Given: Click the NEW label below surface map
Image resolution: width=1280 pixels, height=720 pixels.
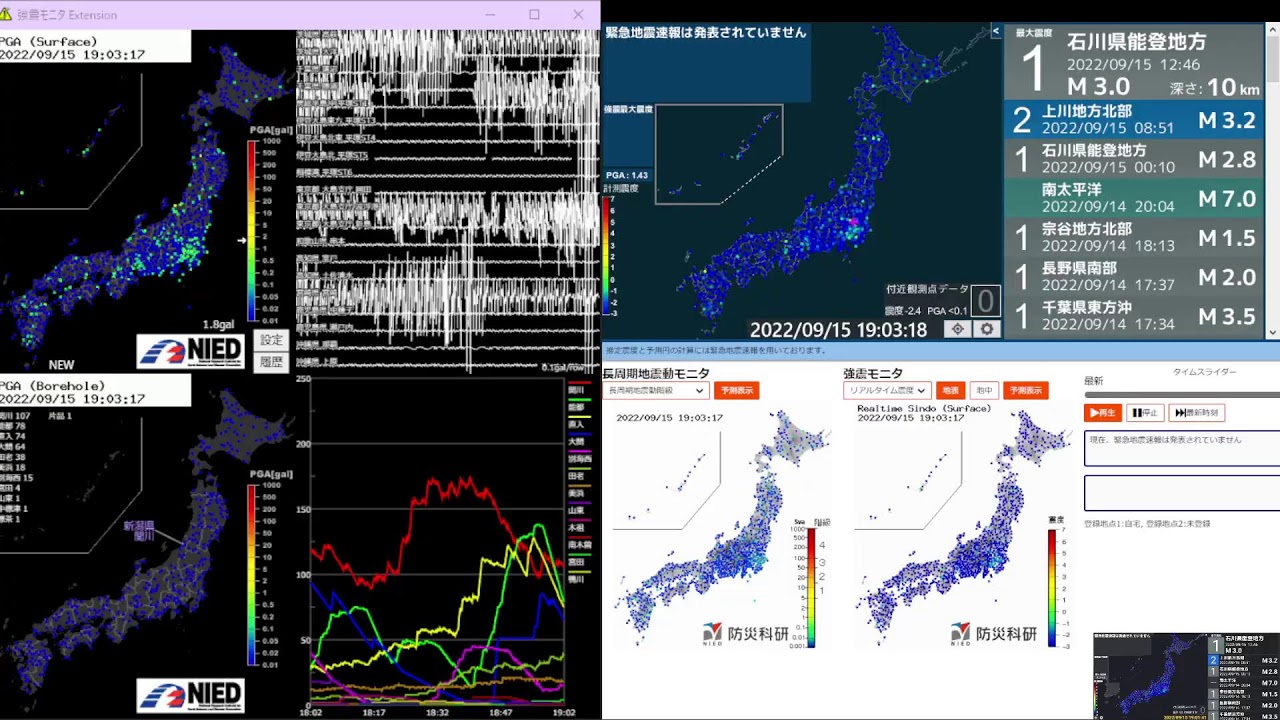Looking at the screenshot, I should coord(61,365).
